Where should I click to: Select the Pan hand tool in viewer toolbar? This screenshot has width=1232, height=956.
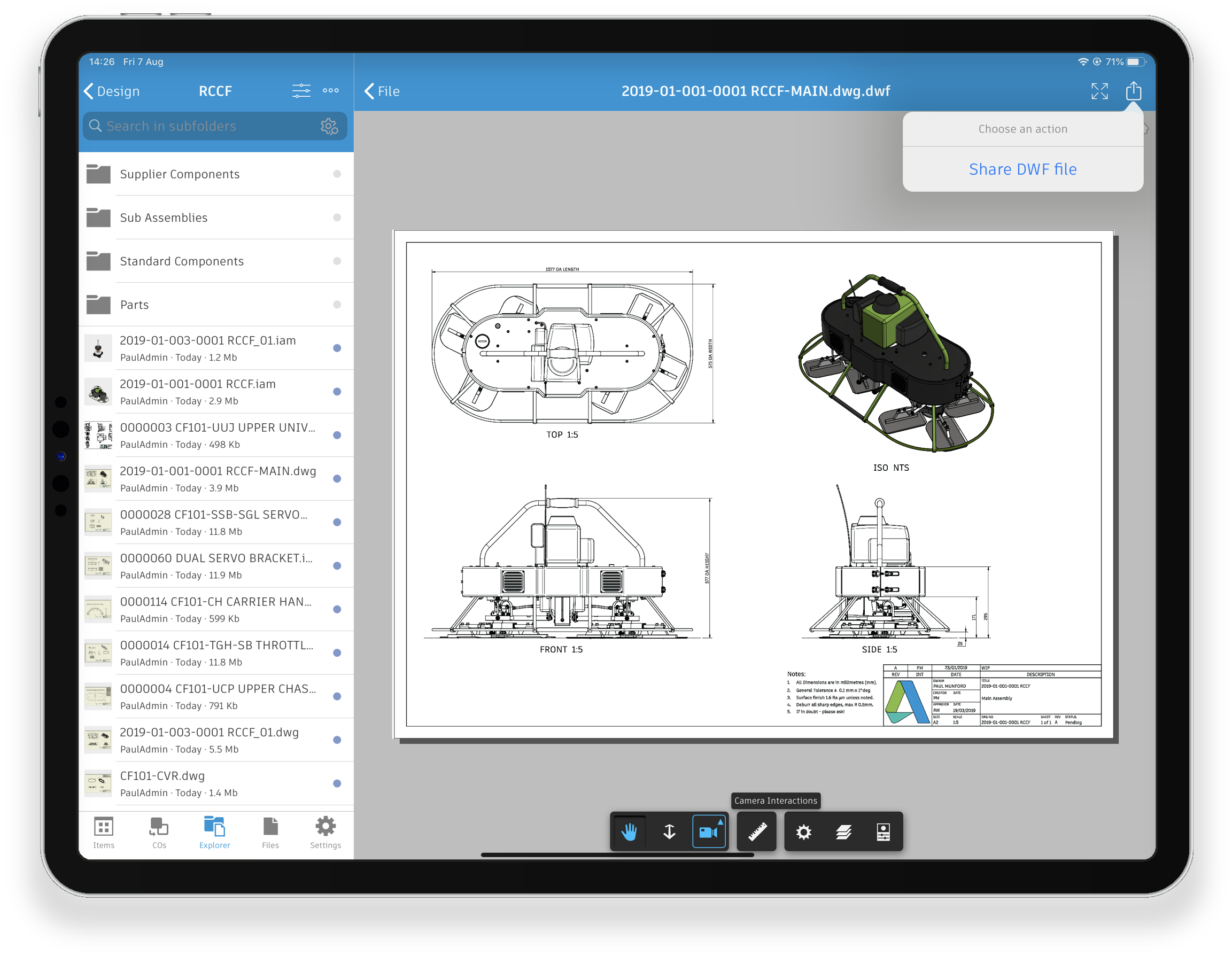[630, 831]
